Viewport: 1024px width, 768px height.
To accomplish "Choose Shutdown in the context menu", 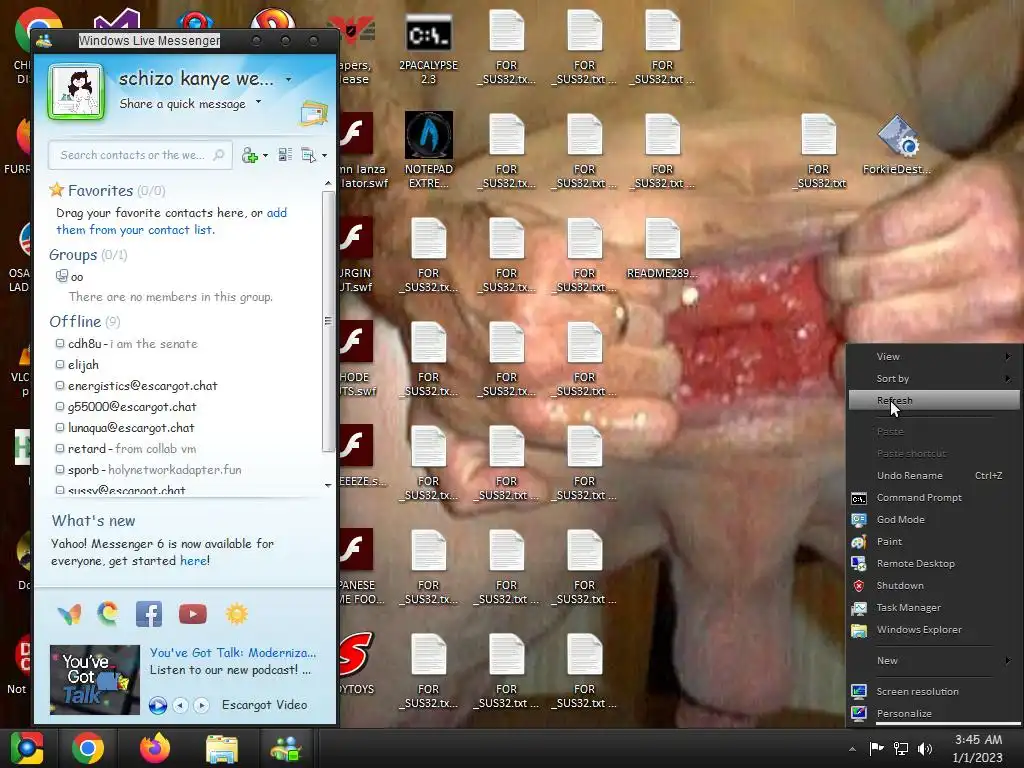I will click(x=934, y=586).
